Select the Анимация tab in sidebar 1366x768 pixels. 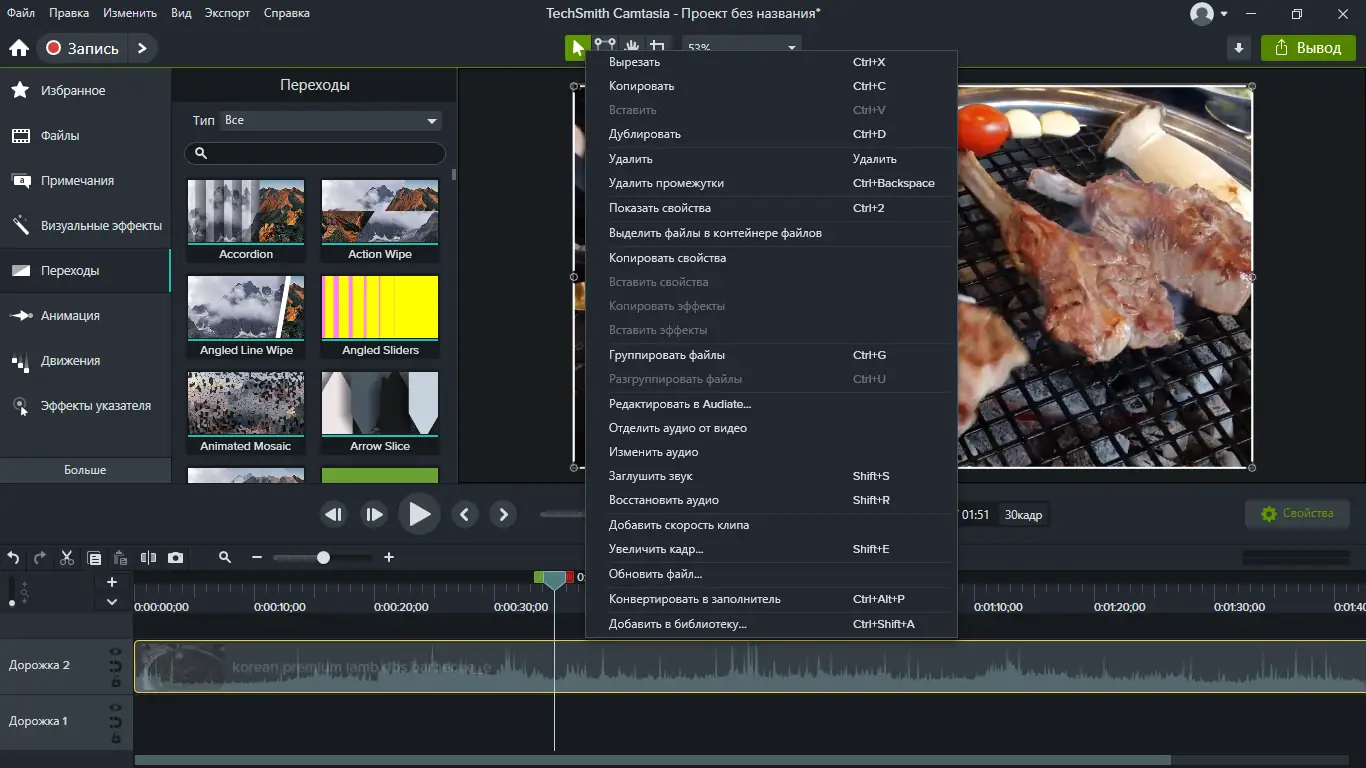[70, 316]
